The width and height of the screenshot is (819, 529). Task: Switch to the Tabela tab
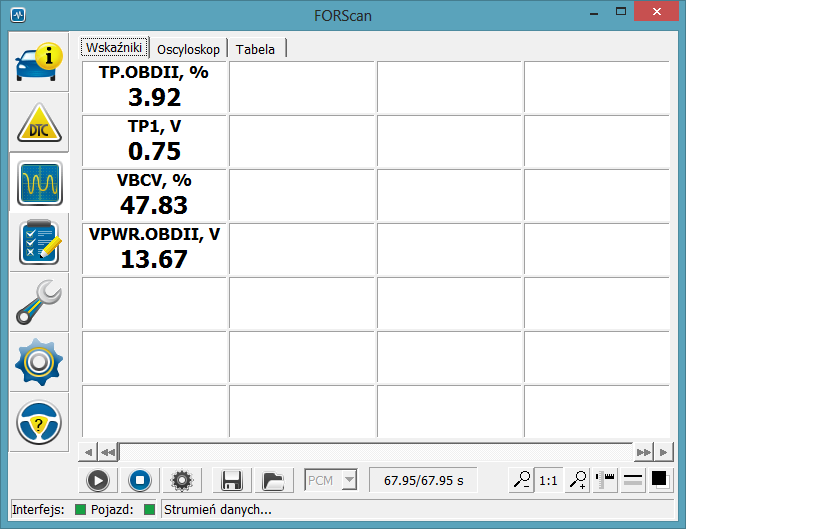pos(255,49)
